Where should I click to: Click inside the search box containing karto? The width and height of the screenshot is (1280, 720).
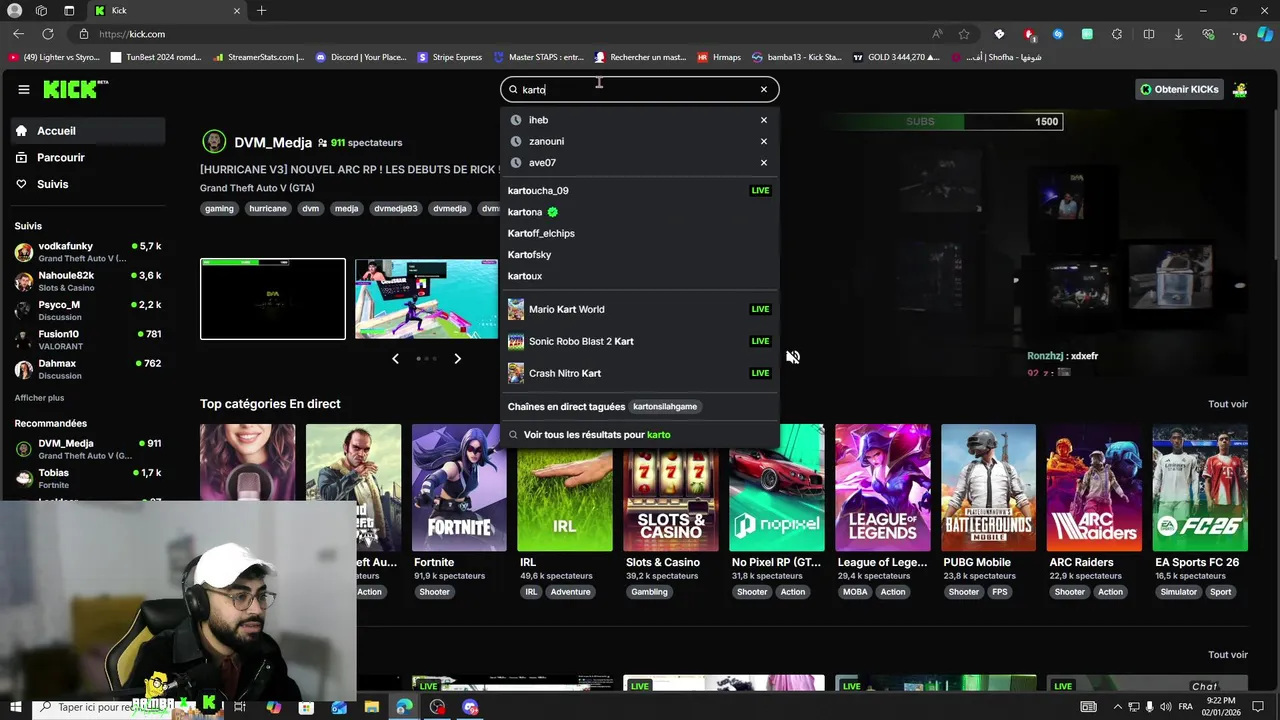(x=640, y=89)
